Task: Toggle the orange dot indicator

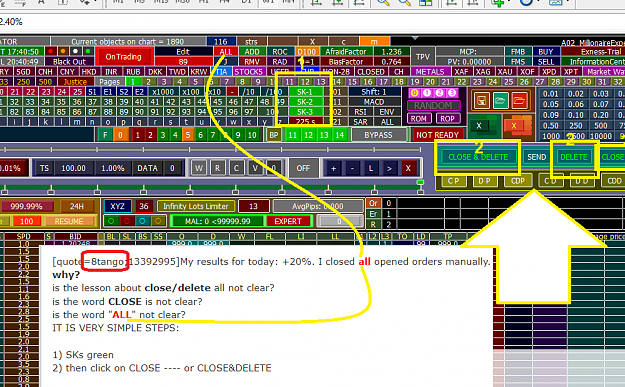Action: [x=63, y=51]
